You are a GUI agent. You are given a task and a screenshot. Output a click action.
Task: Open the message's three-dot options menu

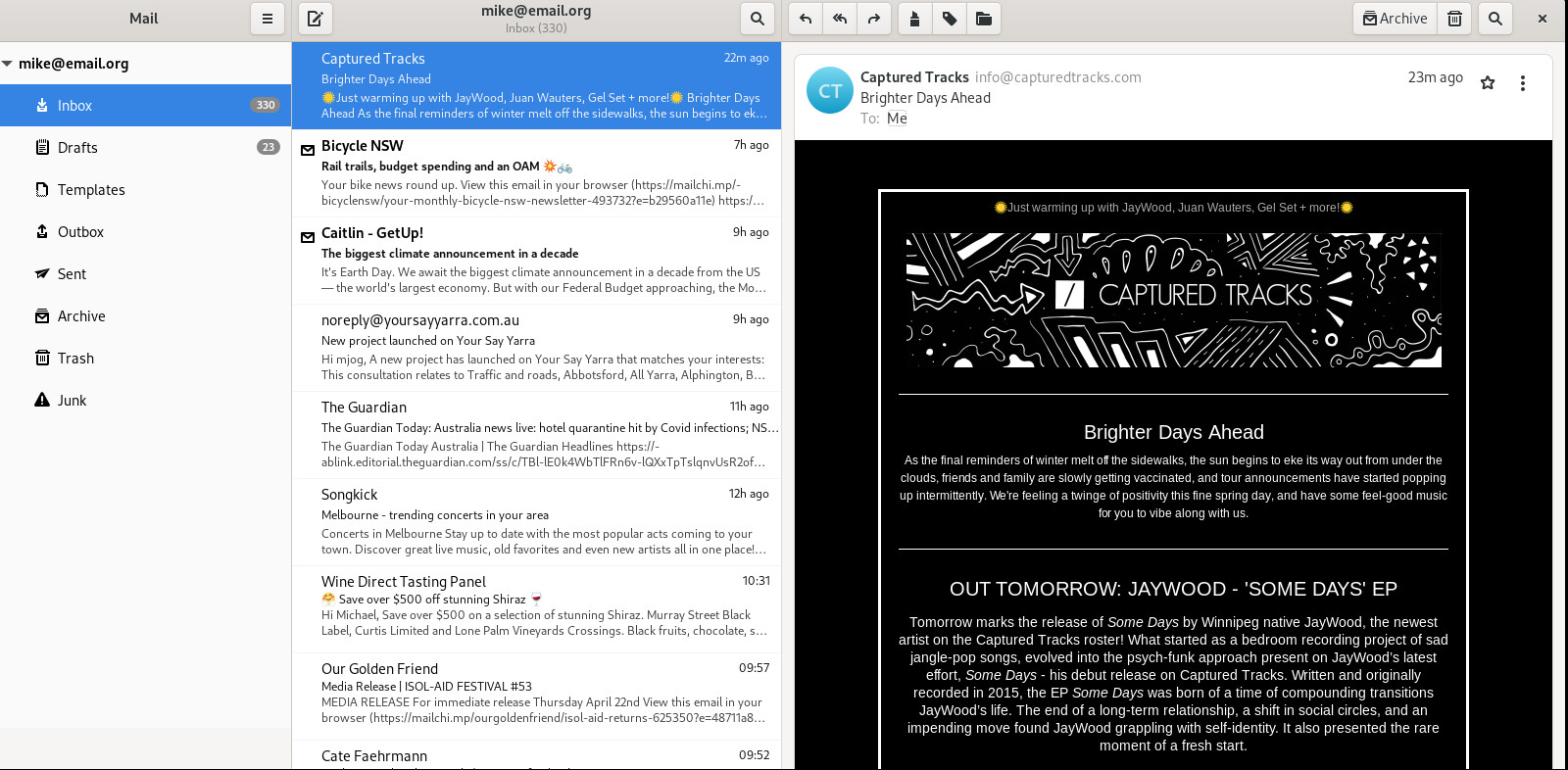pos(1523,83)
